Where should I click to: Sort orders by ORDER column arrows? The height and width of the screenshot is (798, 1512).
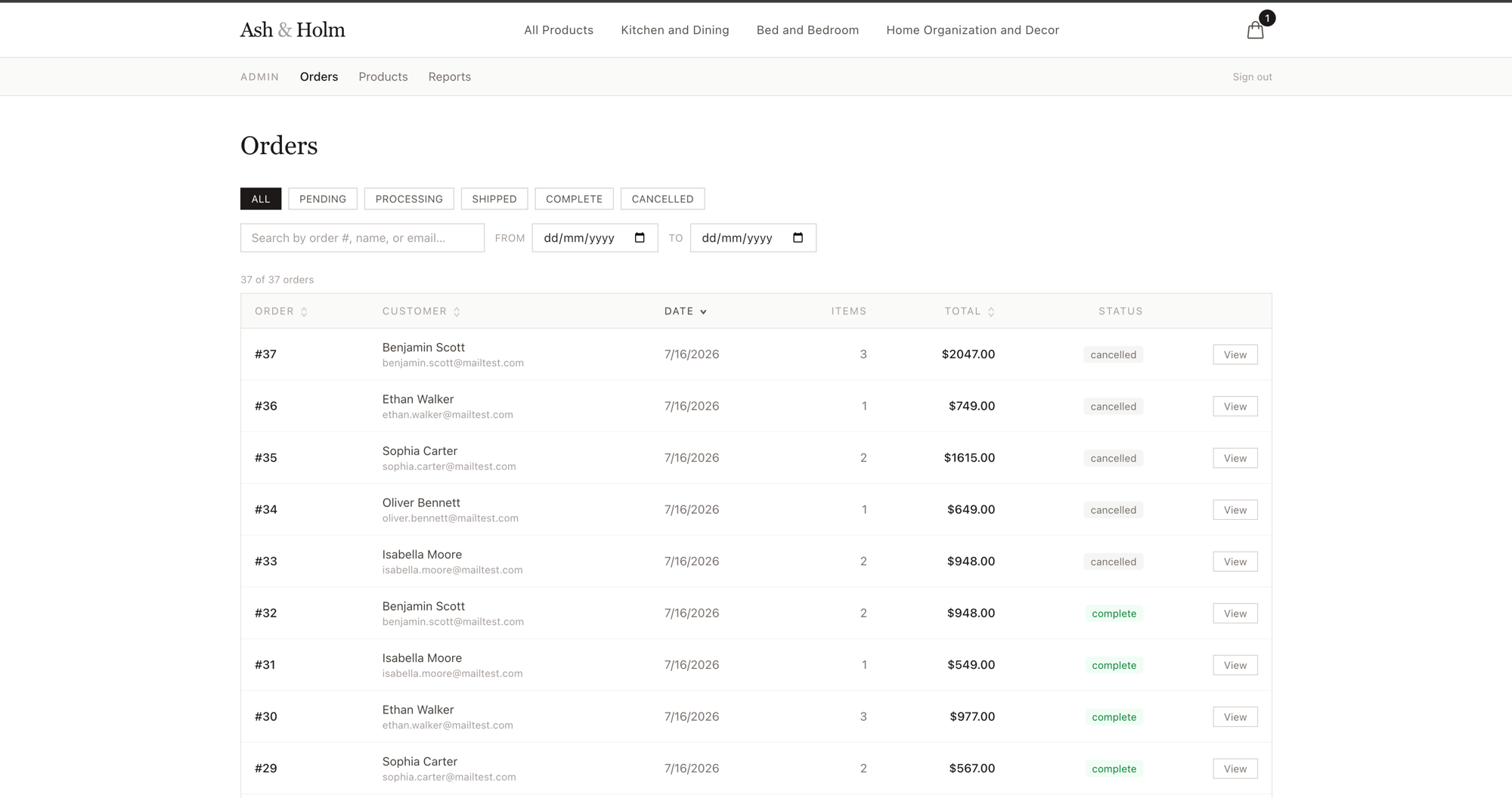pyautogui.click(x=304, y=311)
